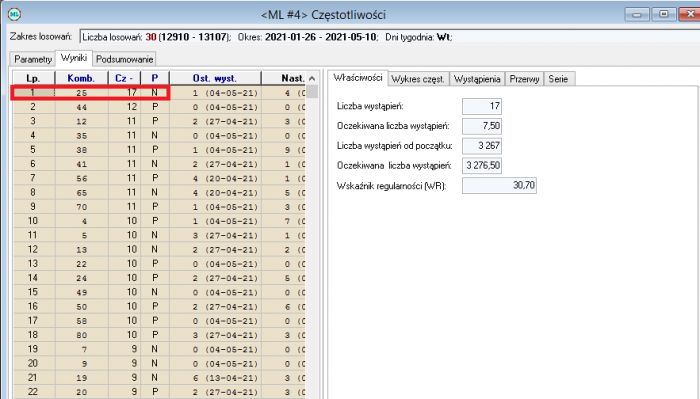The image size is (700, 399).
Task: Click the 3 276,50 expected occurrences field
Action: [x=482, y=166]
